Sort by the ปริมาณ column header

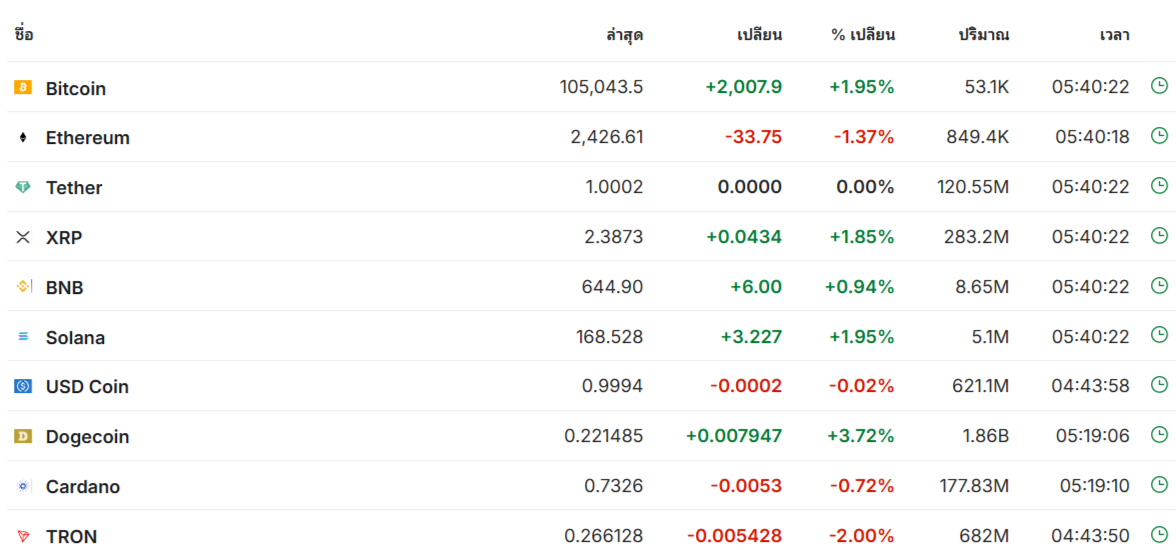point(984,35)
